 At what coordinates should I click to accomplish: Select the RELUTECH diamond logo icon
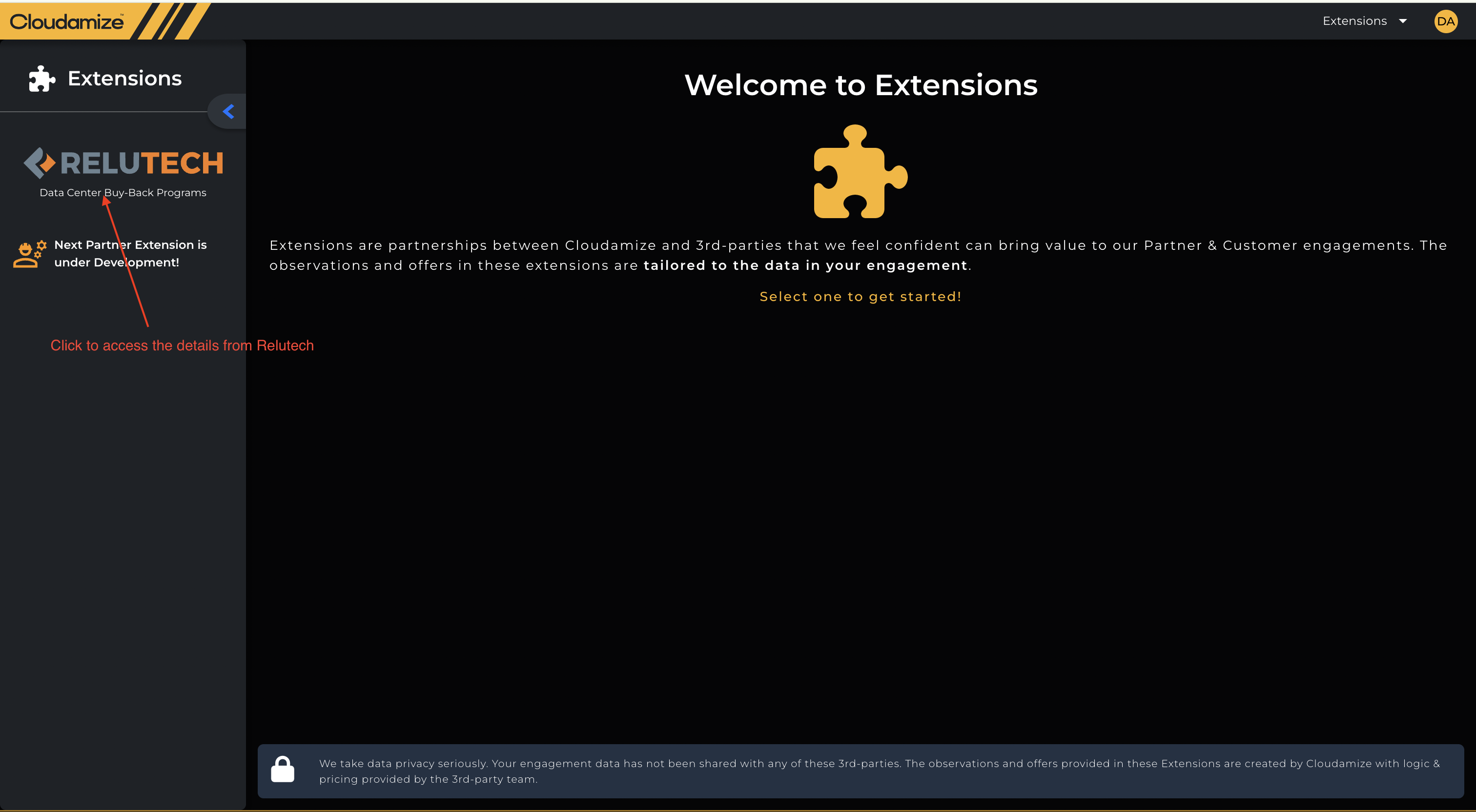click(x=39, y=163)
